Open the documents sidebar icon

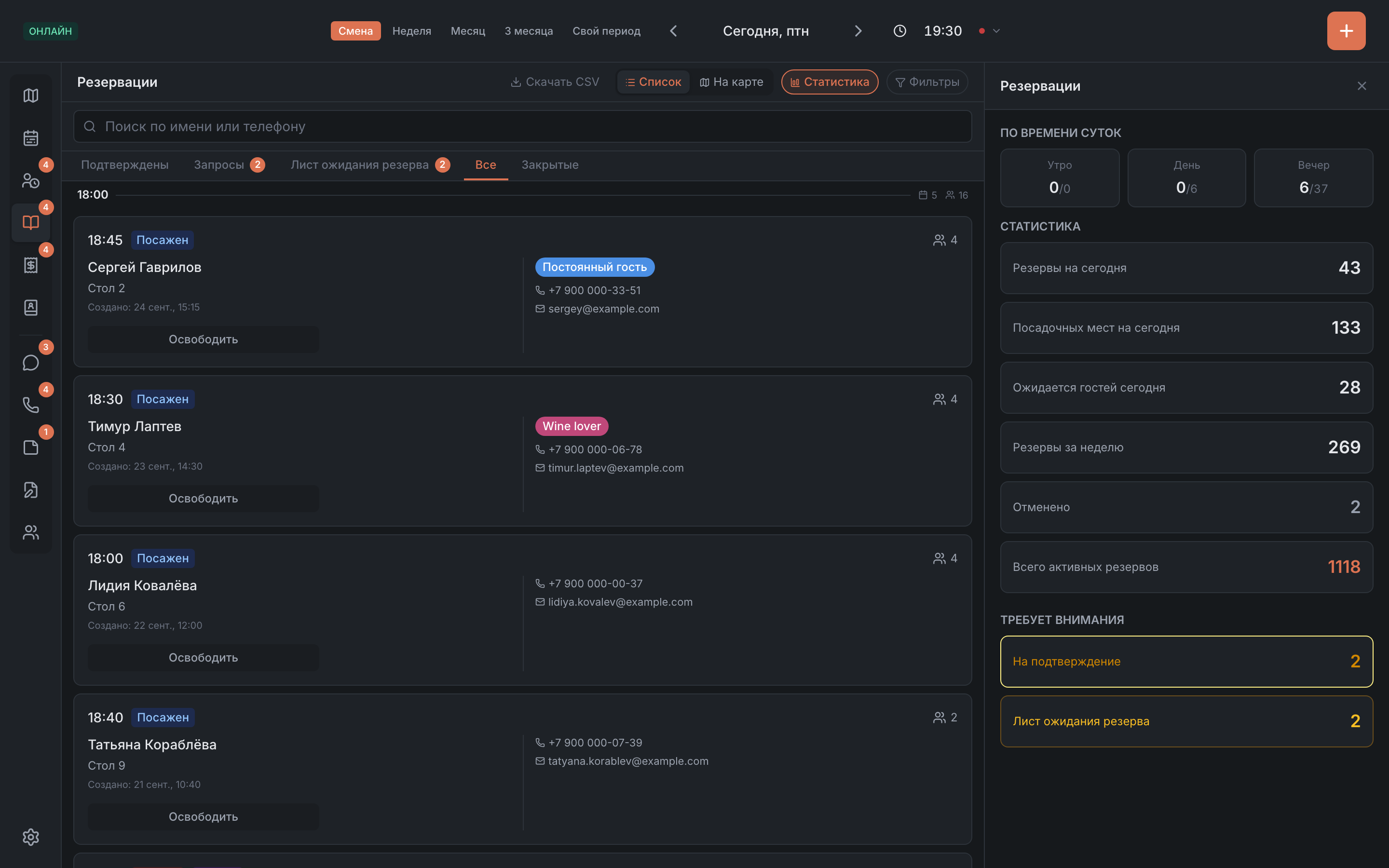point(31,448)
